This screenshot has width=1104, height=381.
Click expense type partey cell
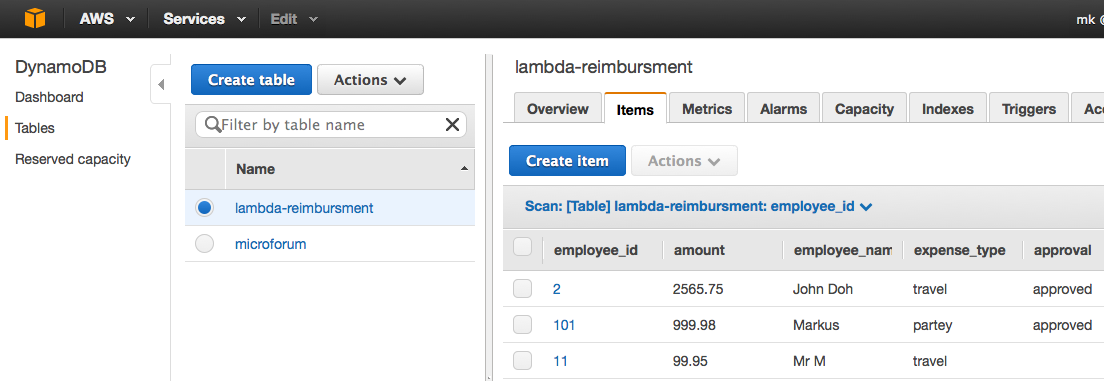click(932, 325)
